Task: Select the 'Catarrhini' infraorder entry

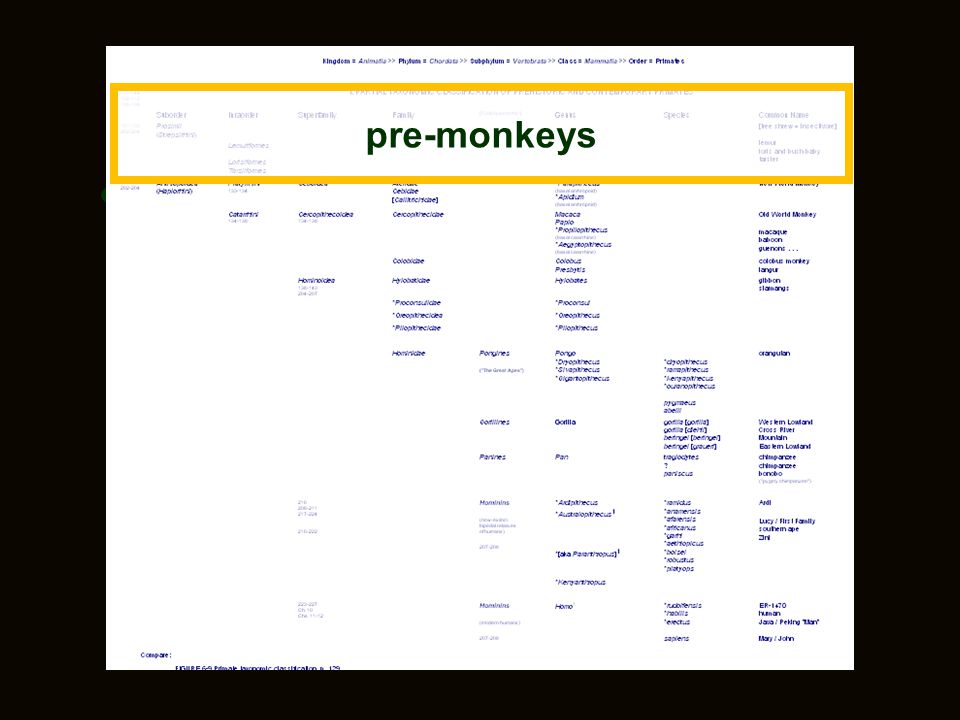Action: [243, 214]
